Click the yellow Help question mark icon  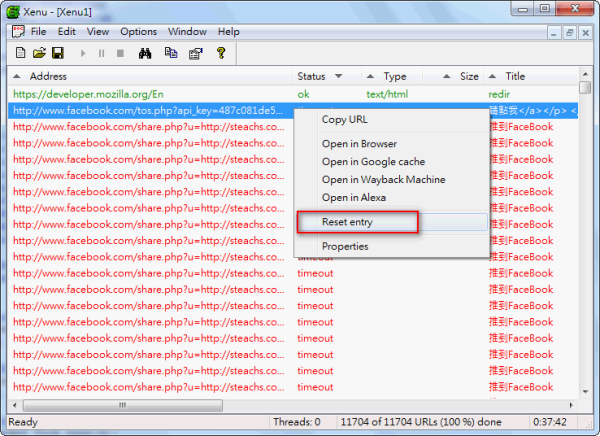(x=221, y=53)
